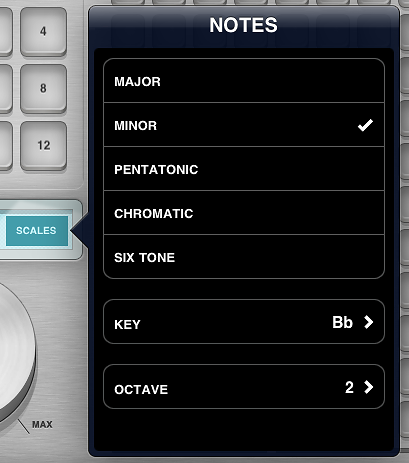Click the MAX label of the knob
The width and height of the screenshot is (409, 463).
click(42, 424)
